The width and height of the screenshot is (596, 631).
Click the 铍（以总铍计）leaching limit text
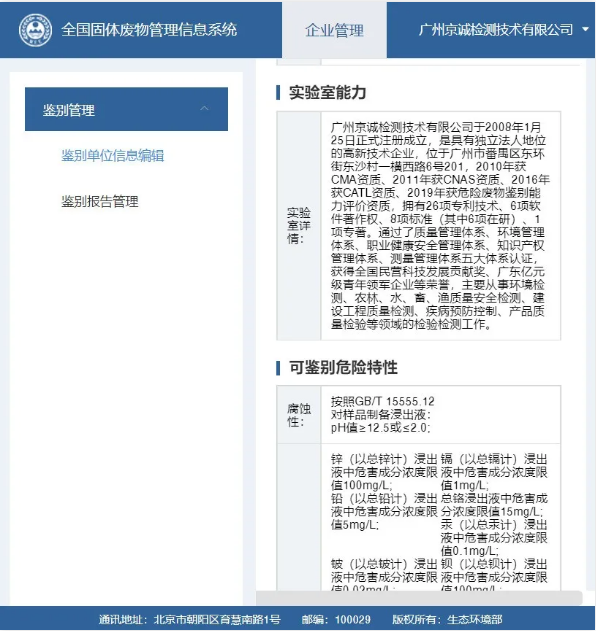tap(384, 574)
